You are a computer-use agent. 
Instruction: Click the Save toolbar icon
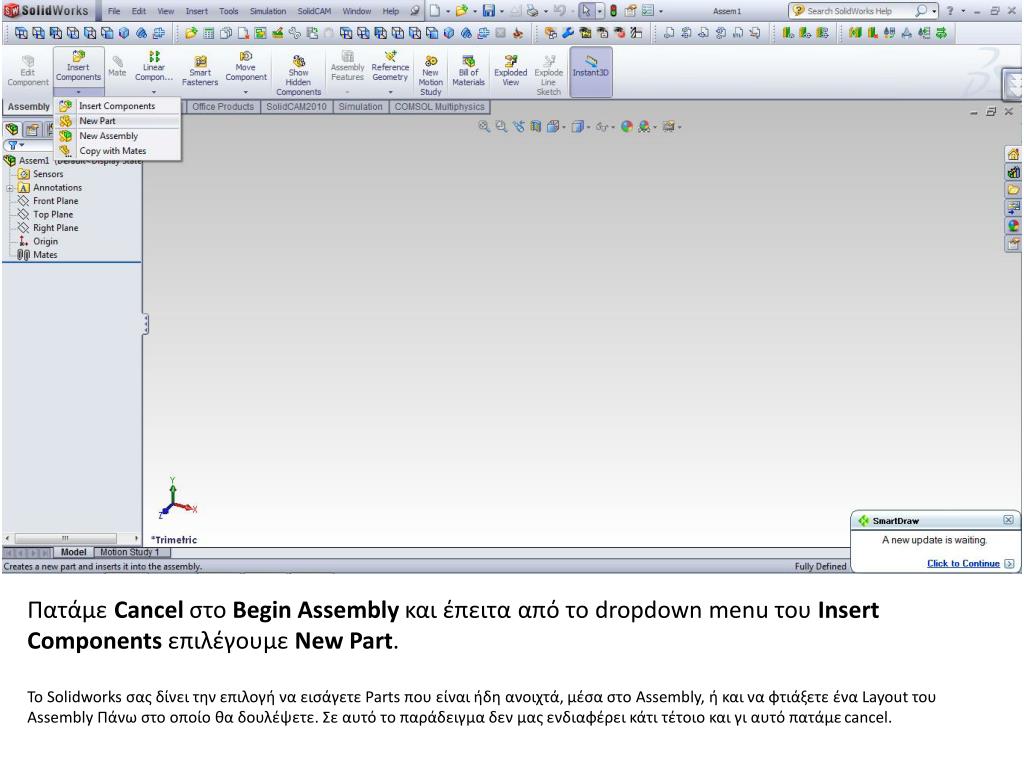488,11
